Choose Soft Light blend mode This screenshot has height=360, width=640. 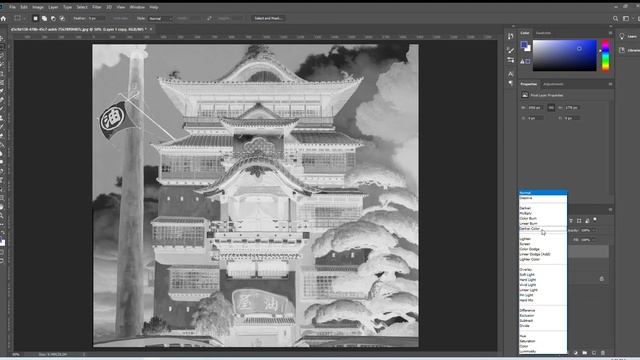(543, 275)
